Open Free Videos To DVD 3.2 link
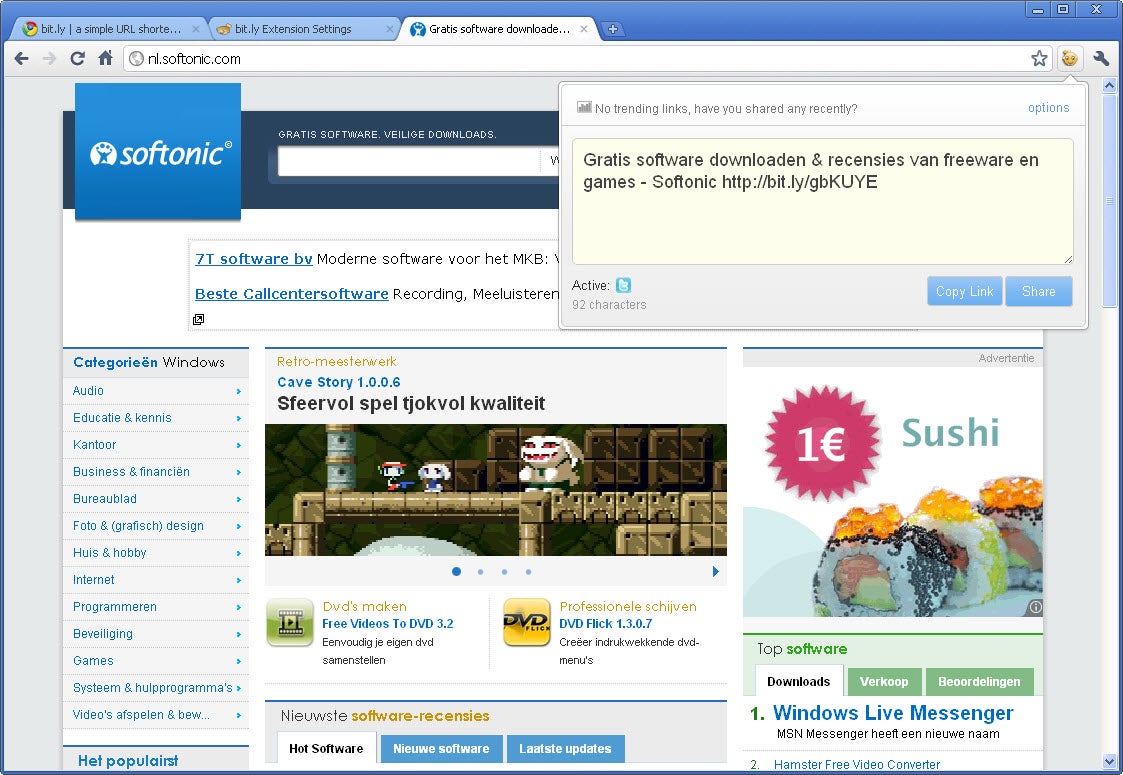The height and width of the screenshot is (775, 1123). pyautogui.click(x=387, y=624)
